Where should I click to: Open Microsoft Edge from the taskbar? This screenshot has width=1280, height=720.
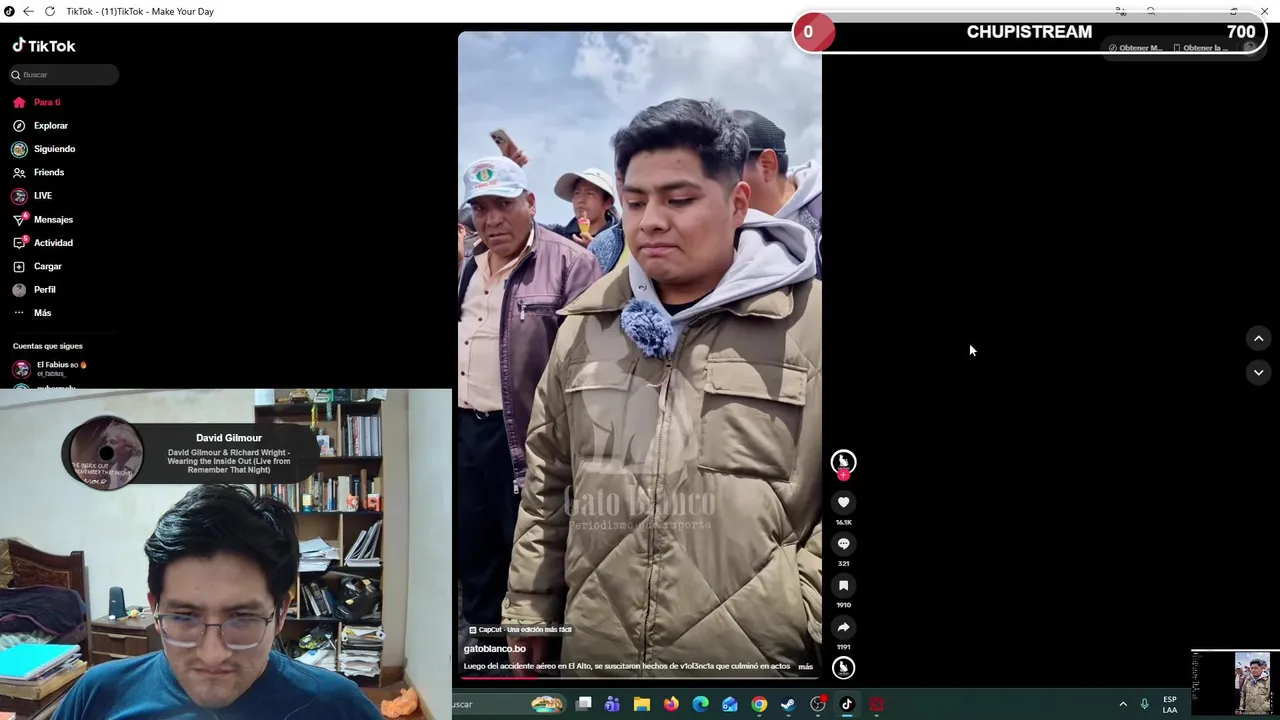(700, 704)
